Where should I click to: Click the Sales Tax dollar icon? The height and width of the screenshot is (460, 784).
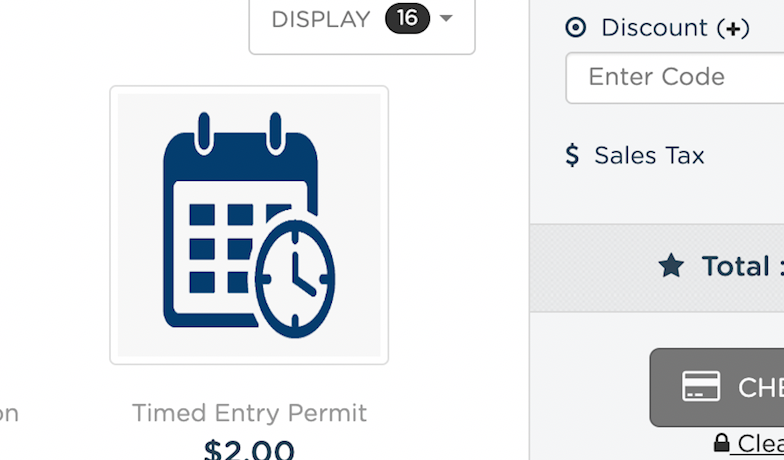pos(572,155)
